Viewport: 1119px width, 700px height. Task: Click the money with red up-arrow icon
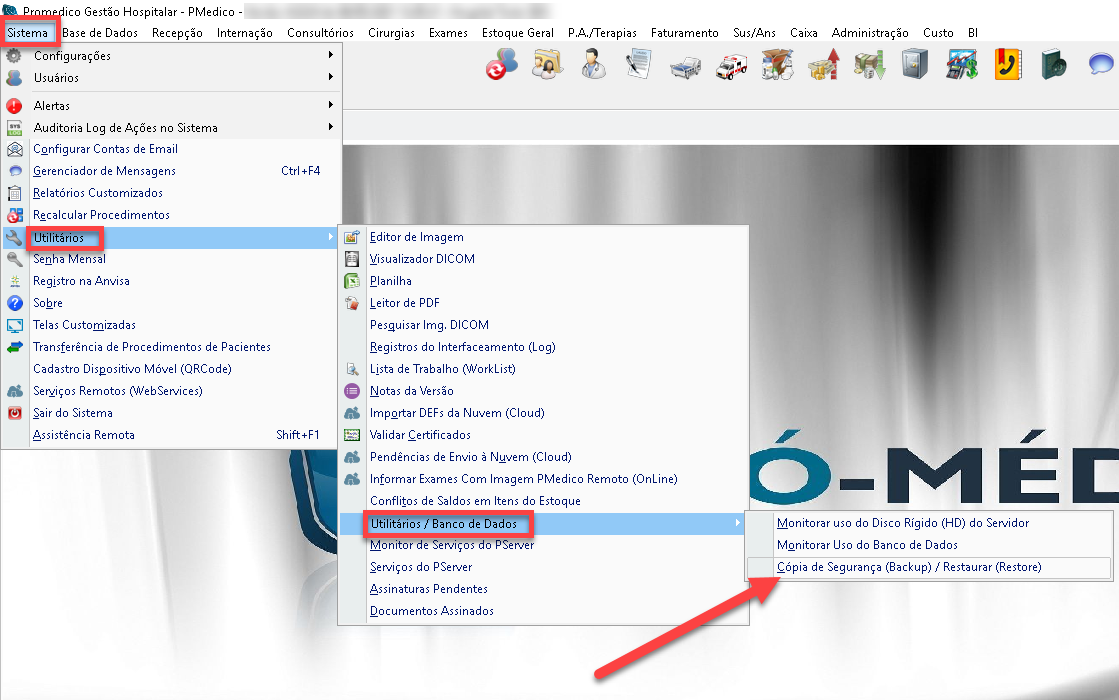click(x=823, y=66)
